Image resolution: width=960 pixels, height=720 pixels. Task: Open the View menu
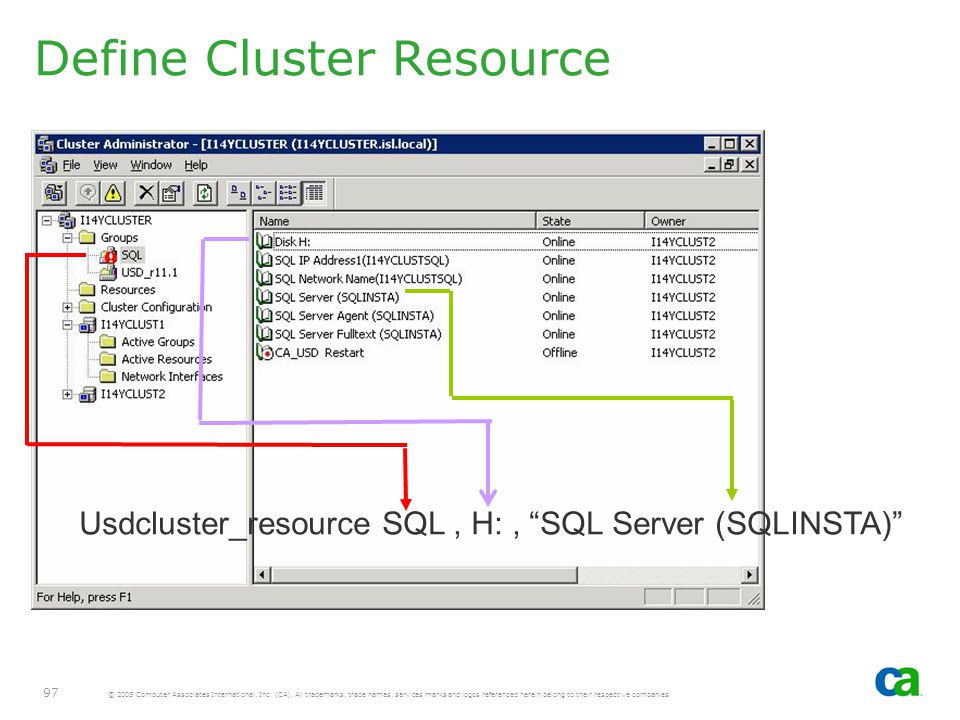(x=105, y=165)
